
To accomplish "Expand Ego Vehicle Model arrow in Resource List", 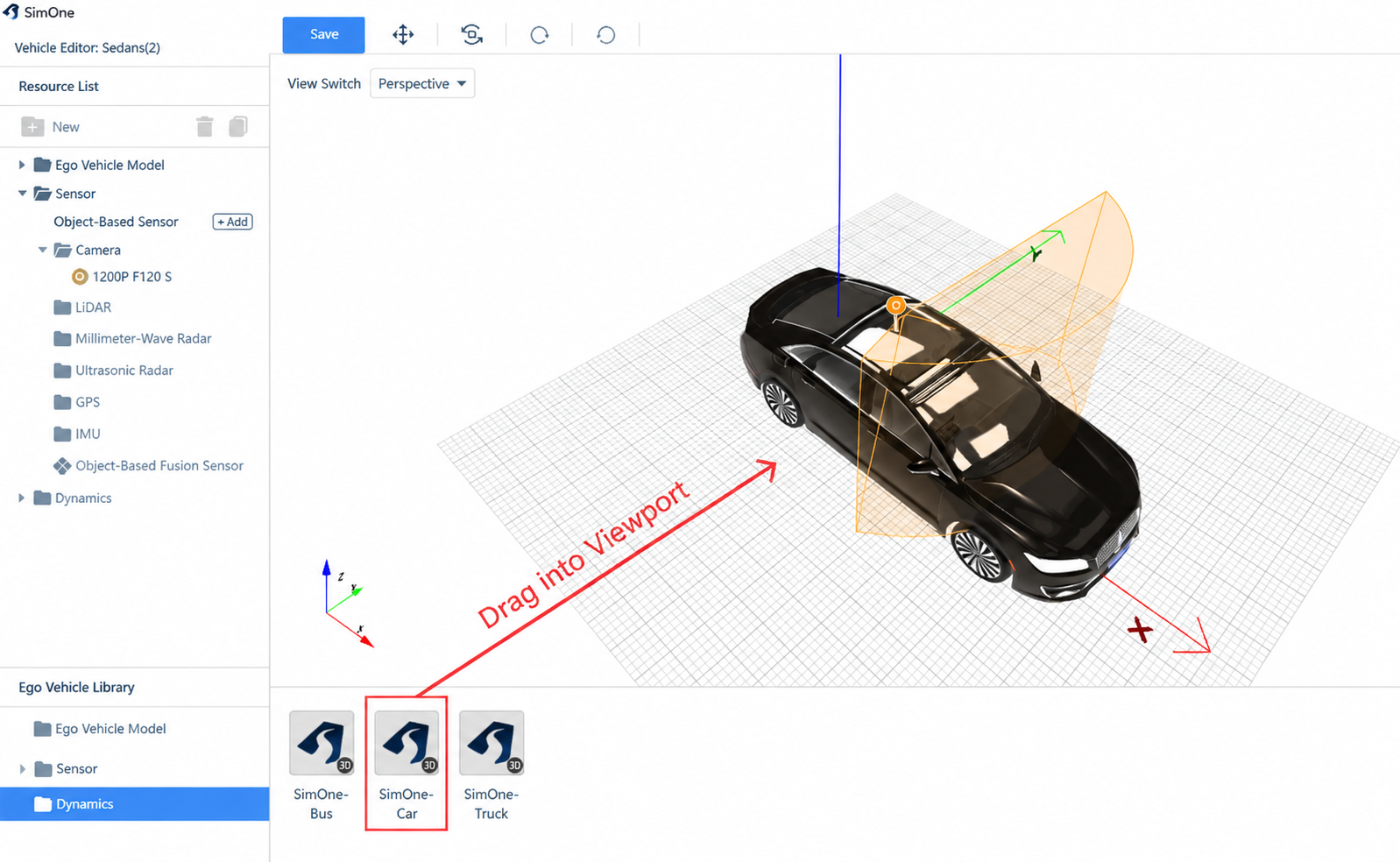I will pos(22,165).
